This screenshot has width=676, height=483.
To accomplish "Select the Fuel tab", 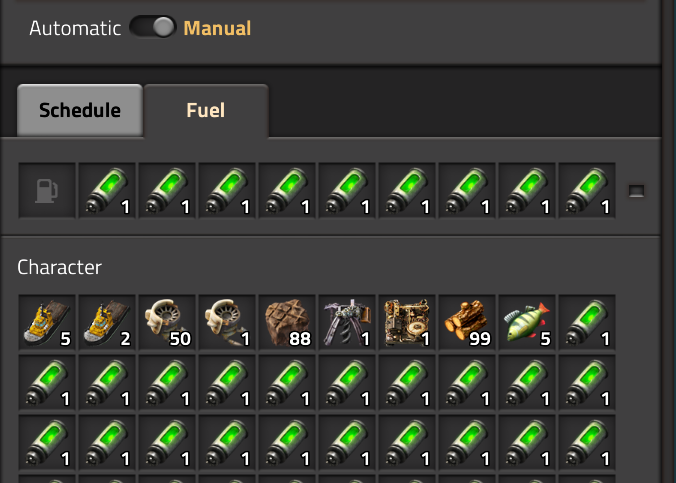I will [205, 110].
